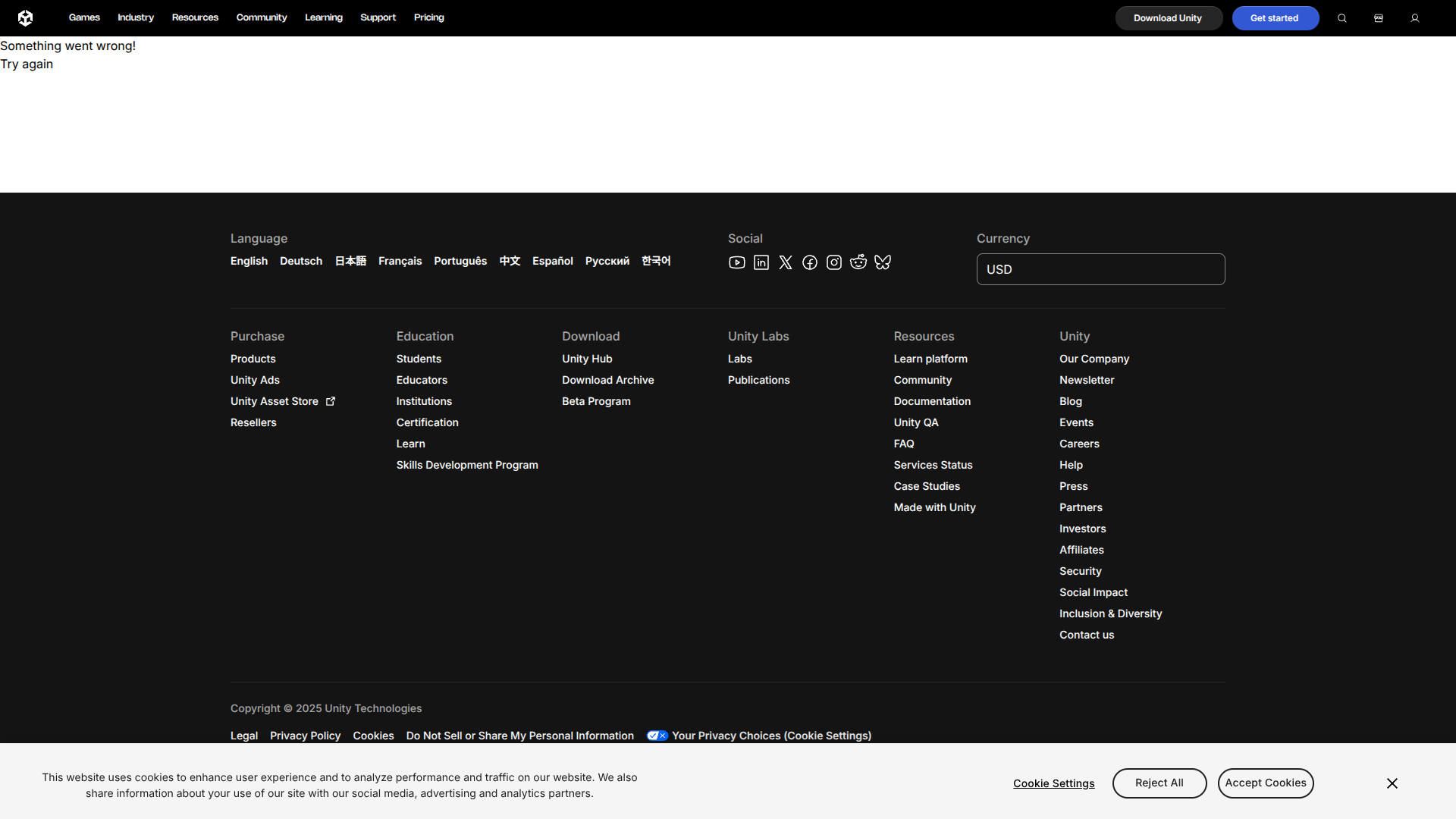Open Unity's X (Twitter) icon

coord(786,262)
